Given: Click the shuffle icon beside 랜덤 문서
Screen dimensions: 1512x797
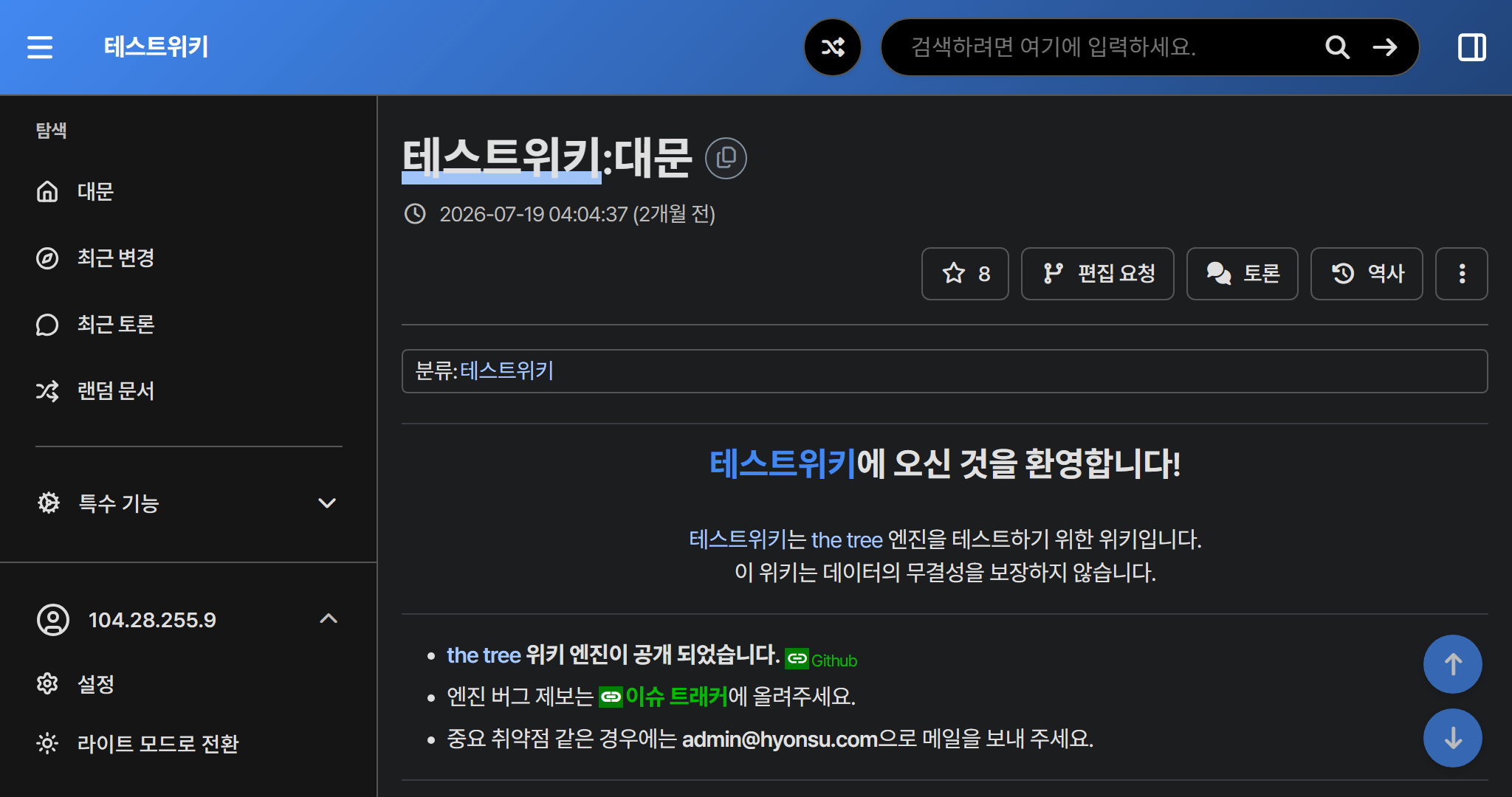Looking at the screenshot, I should pyautogui.click(x=47, y=391).
